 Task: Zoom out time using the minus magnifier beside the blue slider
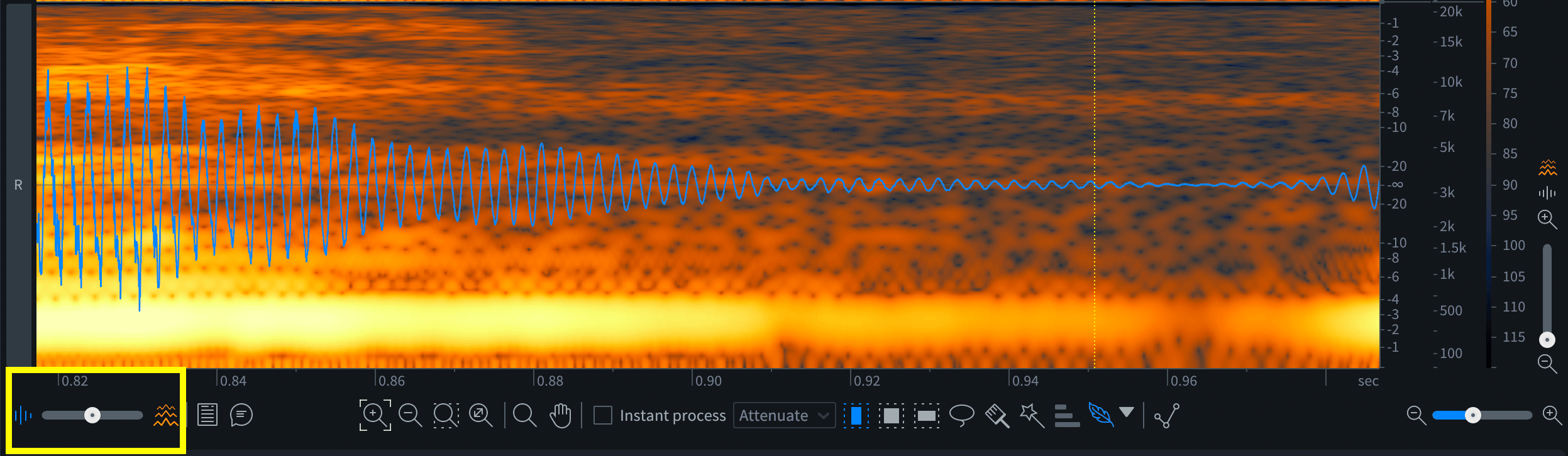[1416, 415]
